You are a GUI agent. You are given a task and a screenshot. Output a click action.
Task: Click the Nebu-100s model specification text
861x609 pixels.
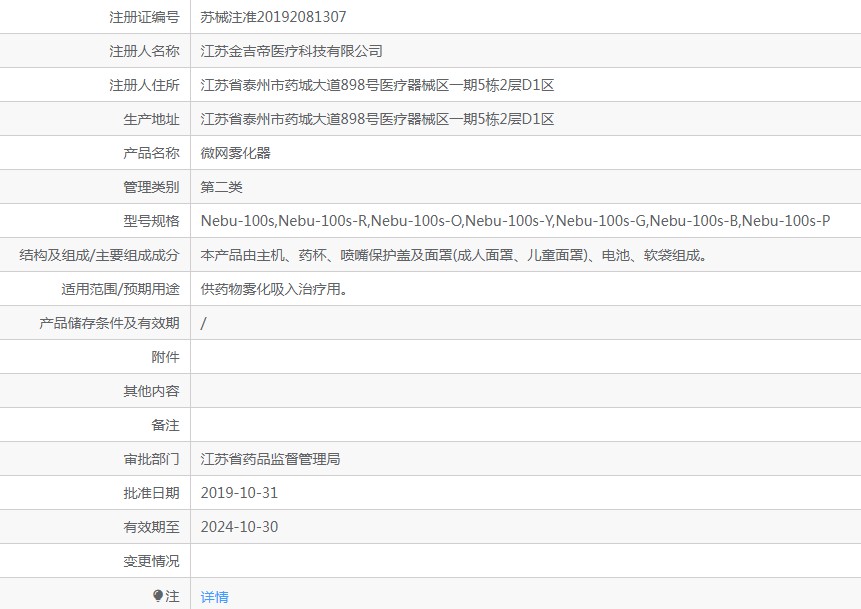pos(515,221)
